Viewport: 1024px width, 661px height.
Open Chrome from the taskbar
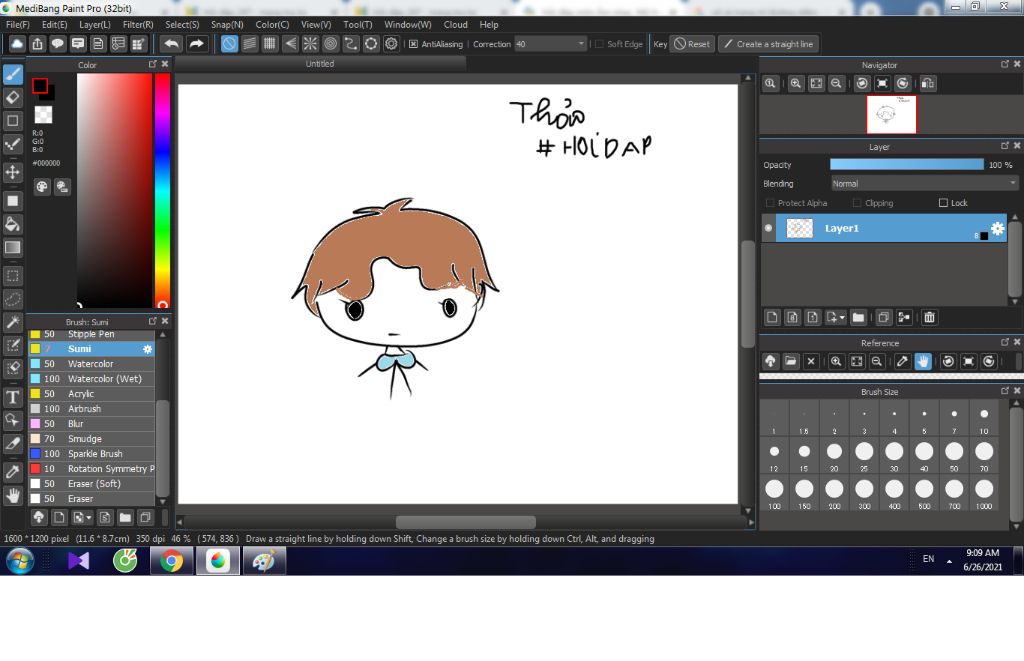point(171,561)
